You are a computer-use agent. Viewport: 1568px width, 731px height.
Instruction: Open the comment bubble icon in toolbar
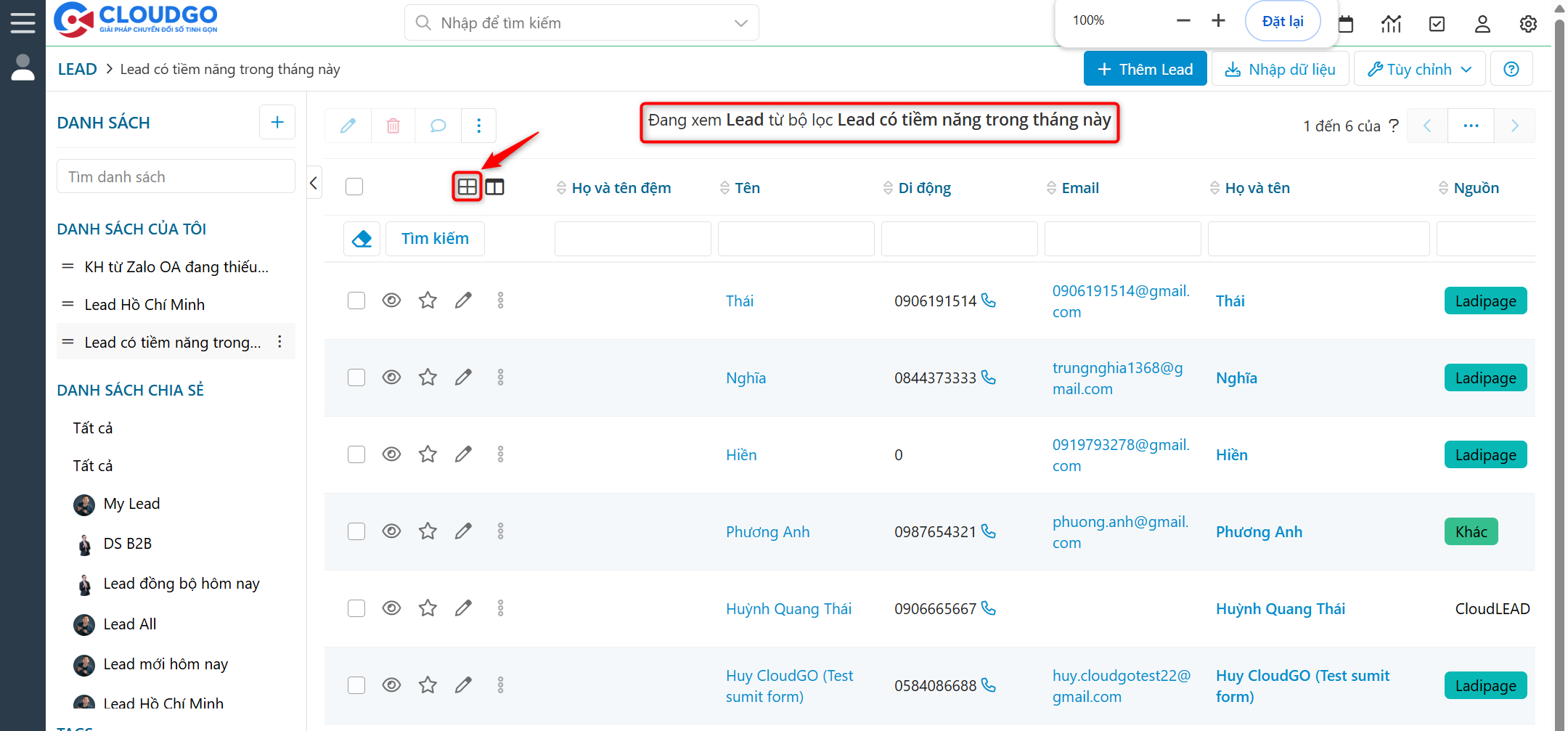coord(438,126)
